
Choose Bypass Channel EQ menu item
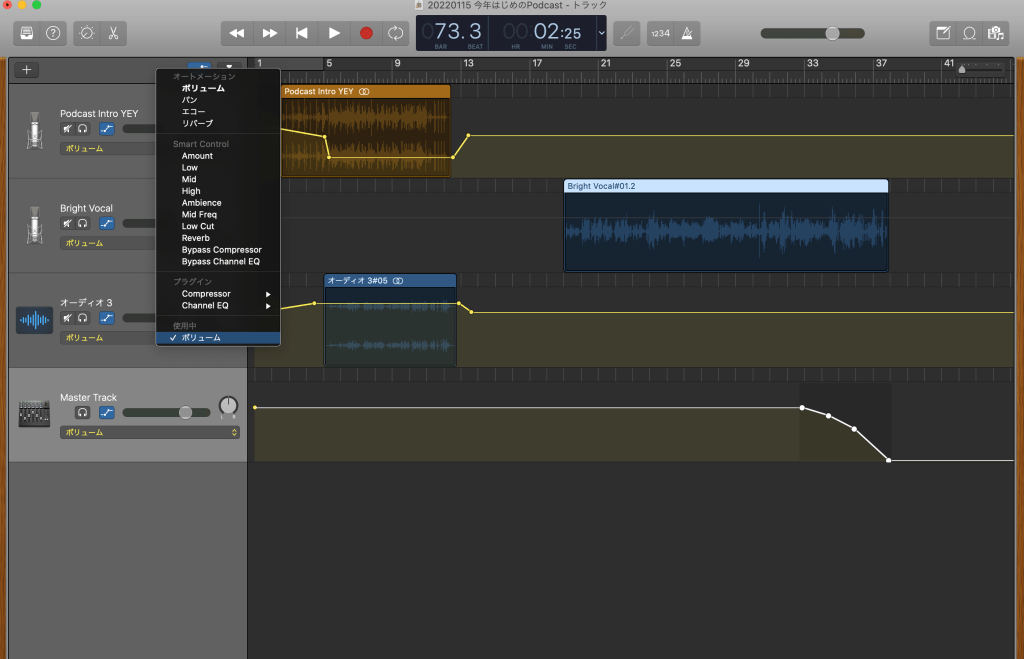[220, 261]
